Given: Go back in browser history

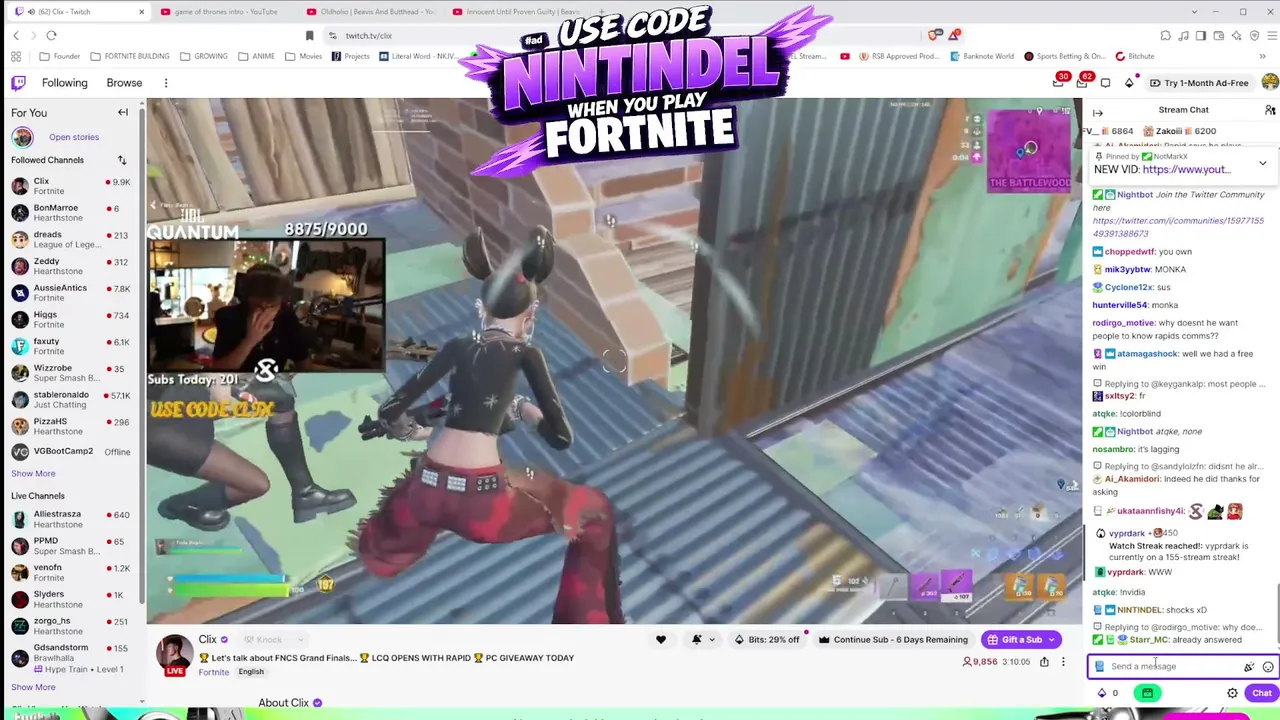Looking at the screenshot, I should [x=16, y=35].
